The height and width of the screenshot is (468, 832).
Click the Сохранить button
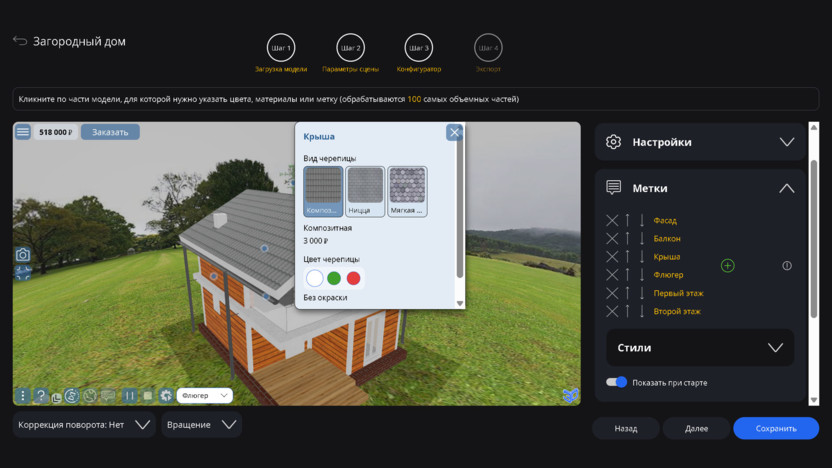(x=776, y=428)
